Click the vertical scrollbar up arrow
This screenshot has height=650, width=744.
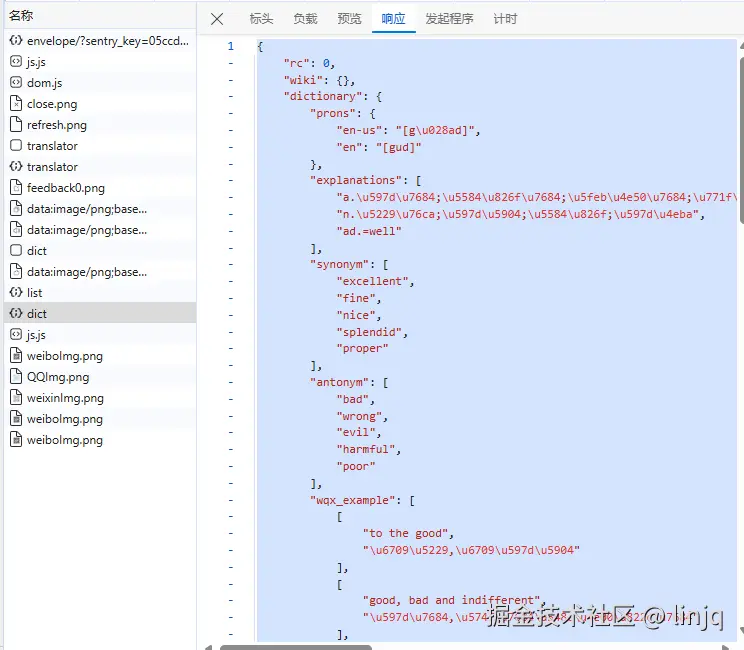click(x=742, y=46)
